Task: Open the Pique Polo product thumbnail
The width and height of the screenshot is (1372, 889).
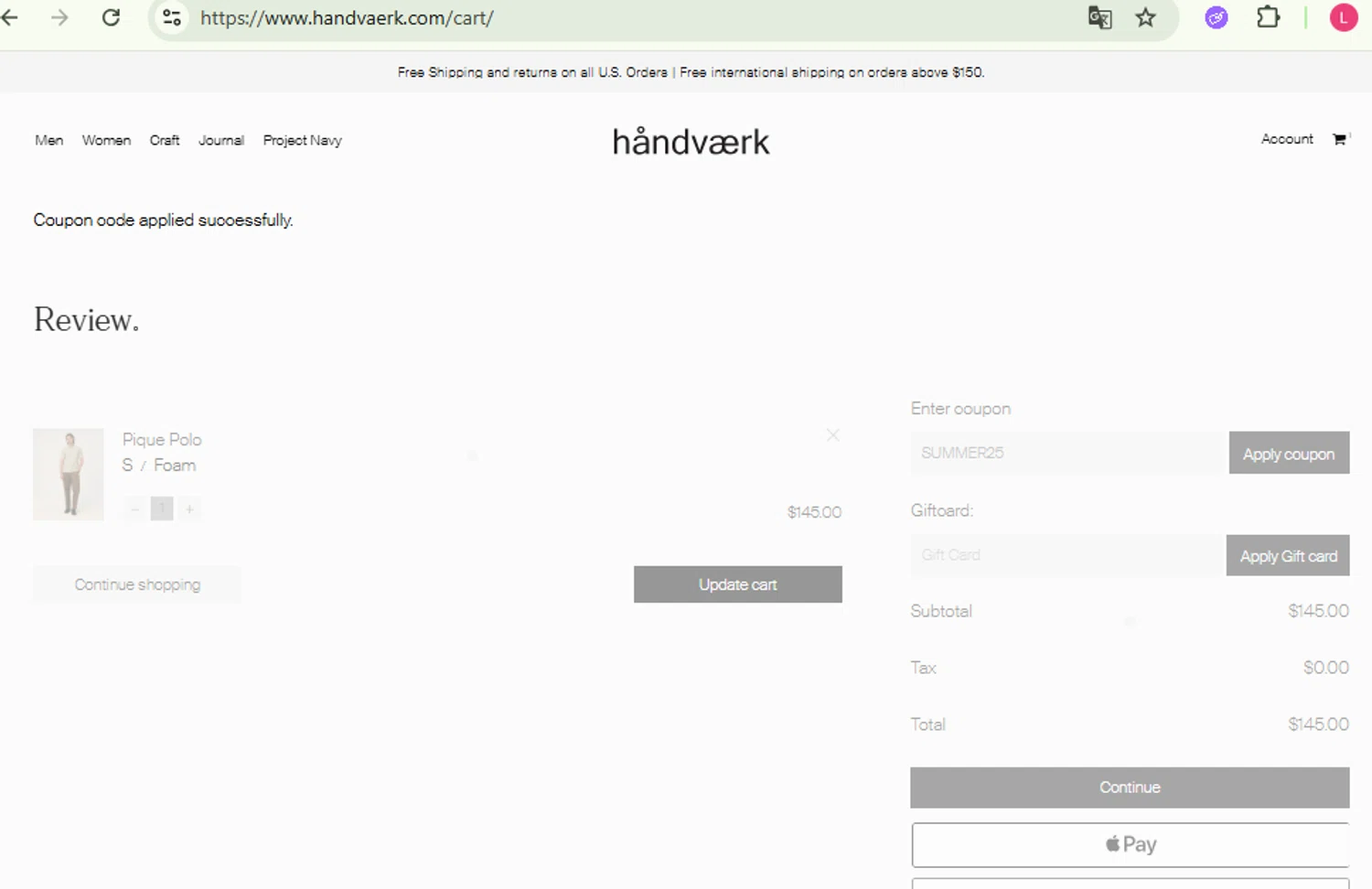Action: coord(69,474)
